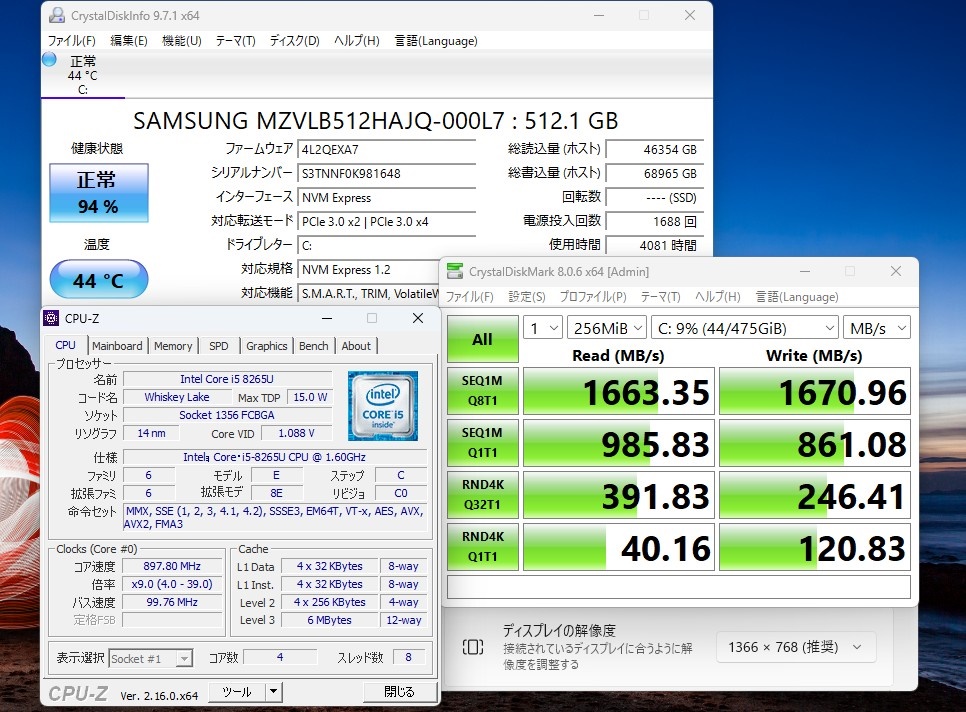Open ファイル(F) menu in CrystalDiskInfo

[x=71, y=41]
